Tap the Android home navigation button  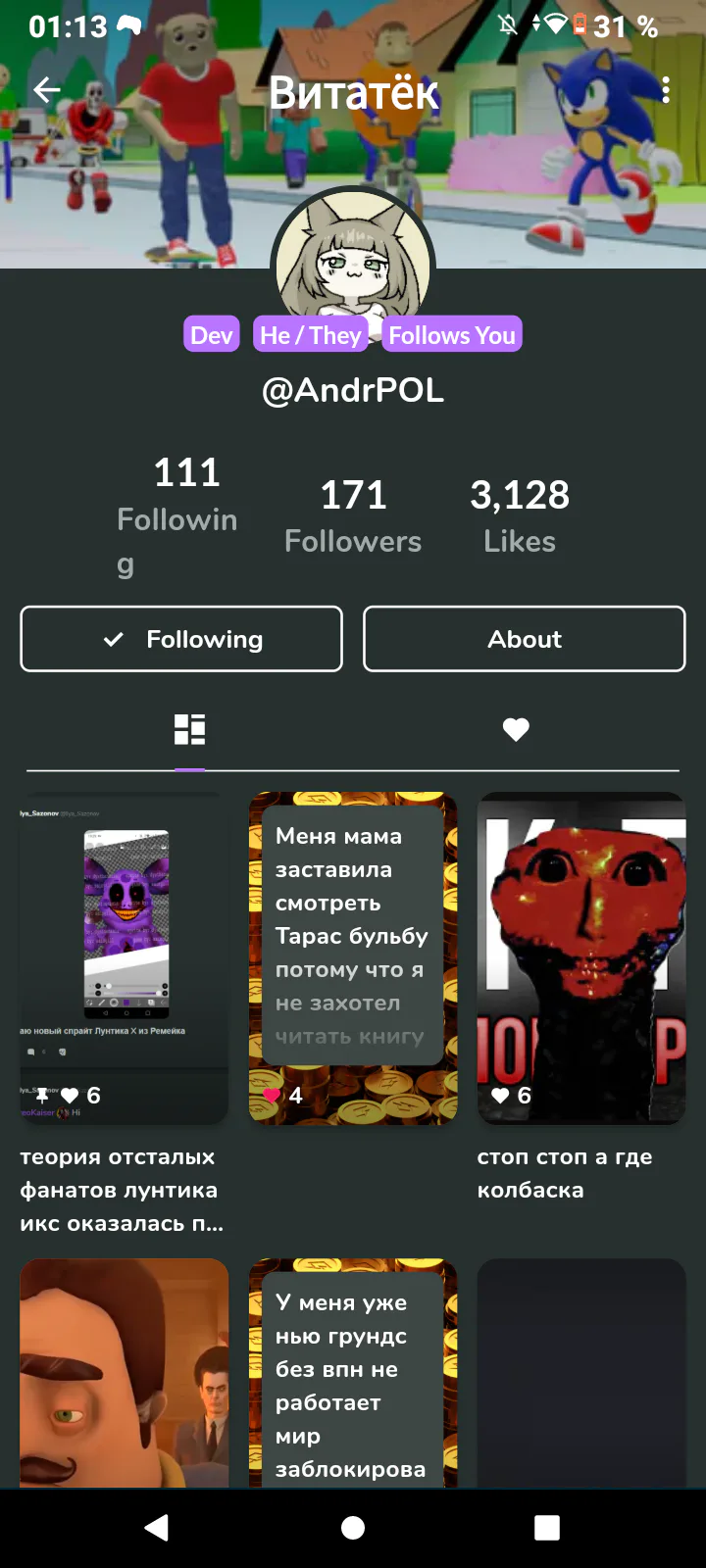353,1528
